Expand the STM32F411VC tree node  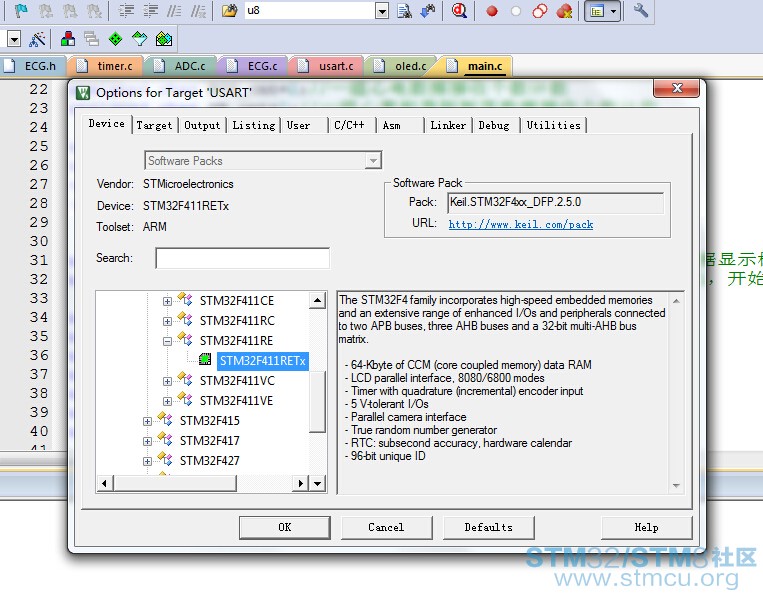(x=167, y=381)
